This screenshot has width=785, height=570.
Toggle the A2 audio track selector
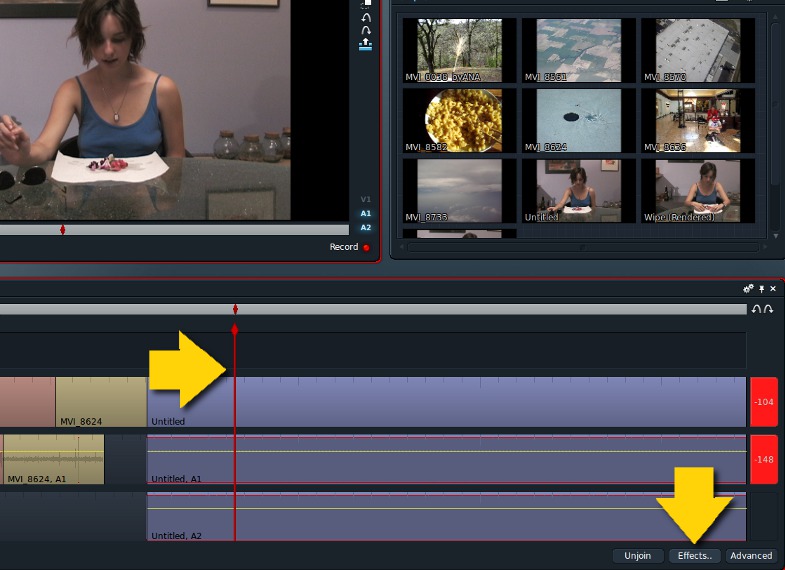coord(365,227)
